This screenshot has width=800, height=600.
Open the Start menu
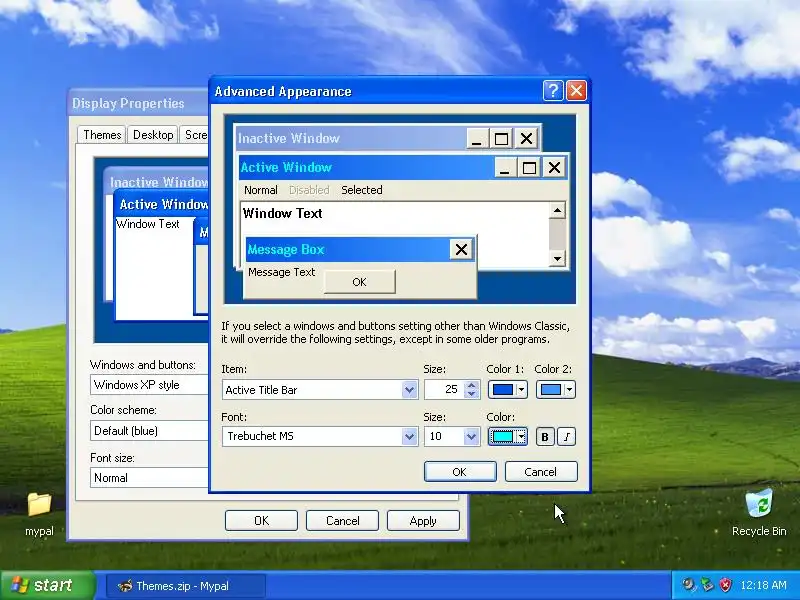[47, 585]
